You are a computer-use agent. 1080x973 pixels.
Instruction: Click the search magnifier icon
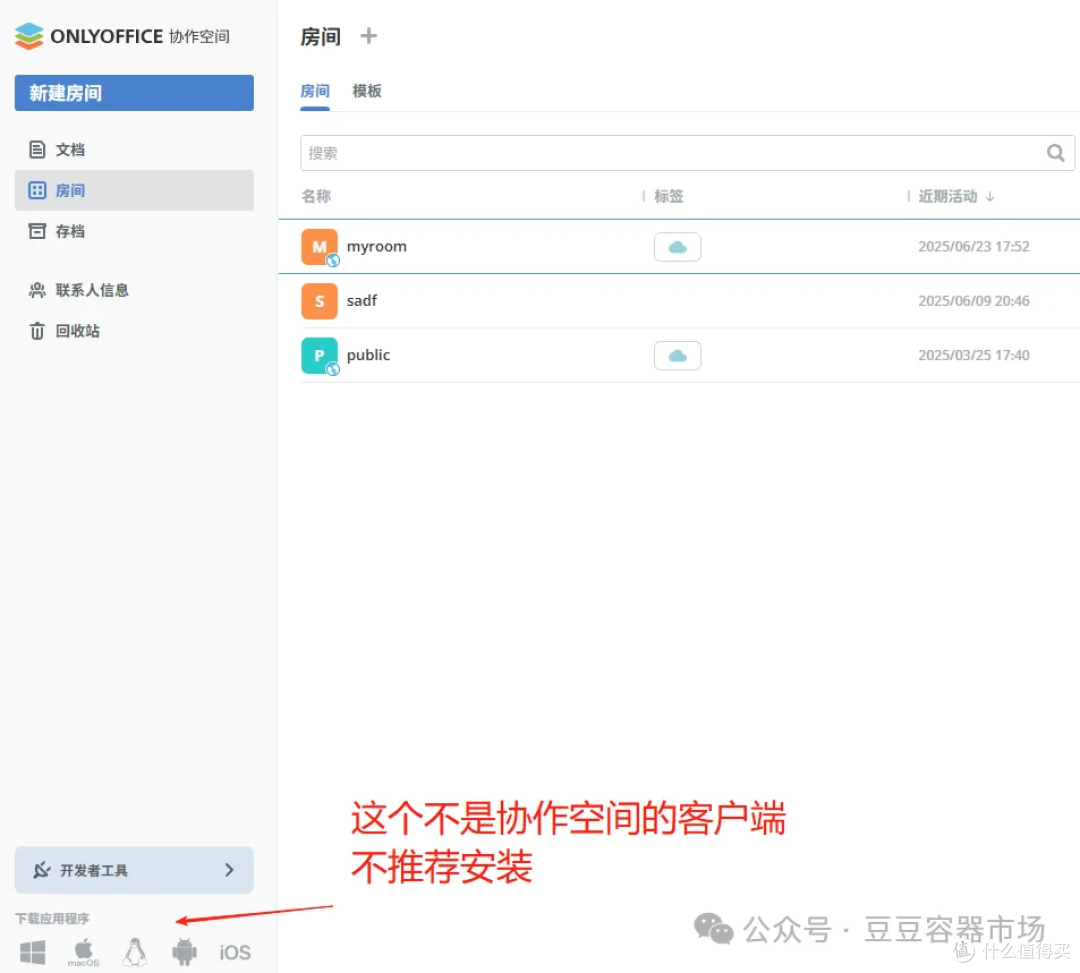click(x=1056, y=153)
